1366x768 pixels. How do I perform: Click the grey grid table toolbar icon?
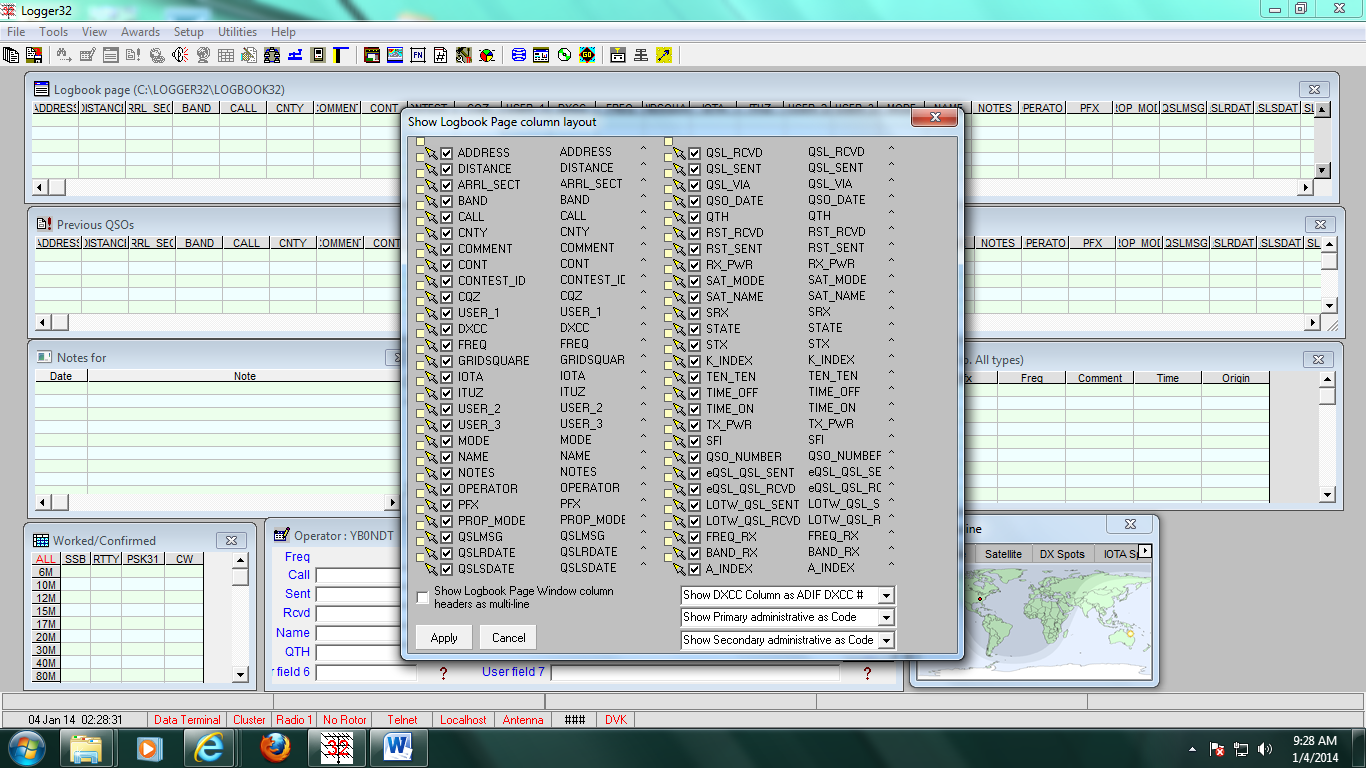[x=226, y=55]
